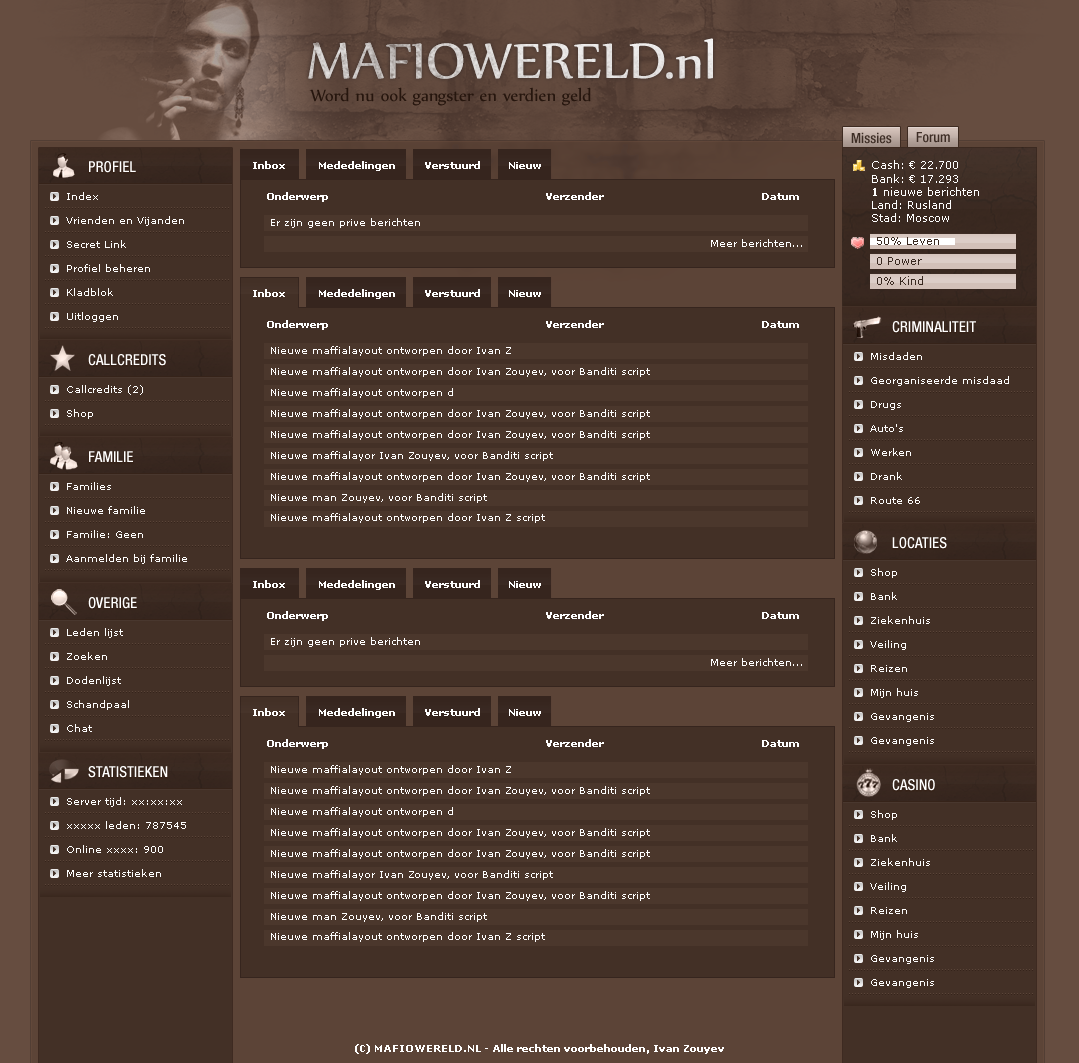The width and height of the screenshot is (1079, 1063).
Task: Open the Auto's link
Action: (887, 429)
